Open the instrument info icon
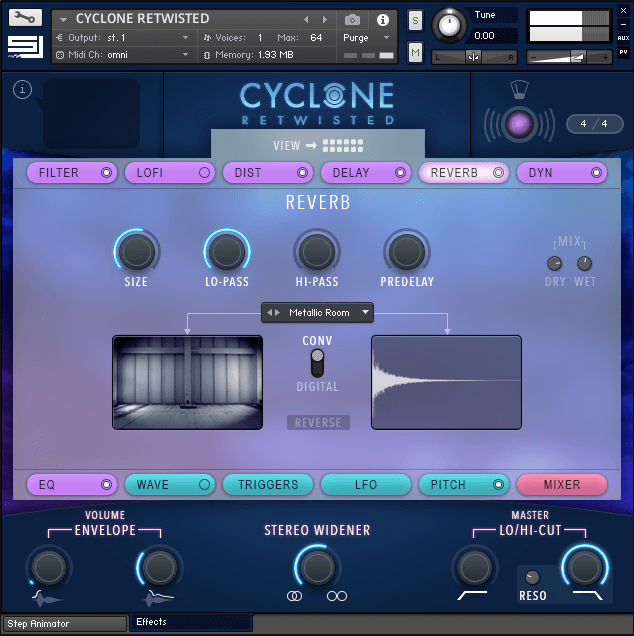 pyautogui.click(x=382, y=19)
